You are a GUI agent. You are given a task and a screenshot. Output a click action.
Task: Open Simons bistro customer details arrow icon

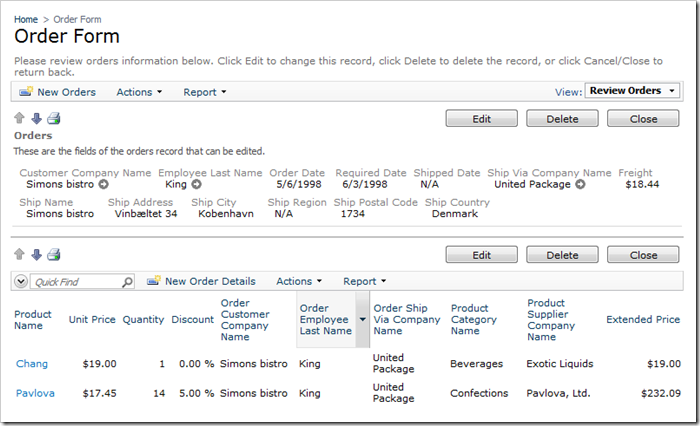pos(104,184)
